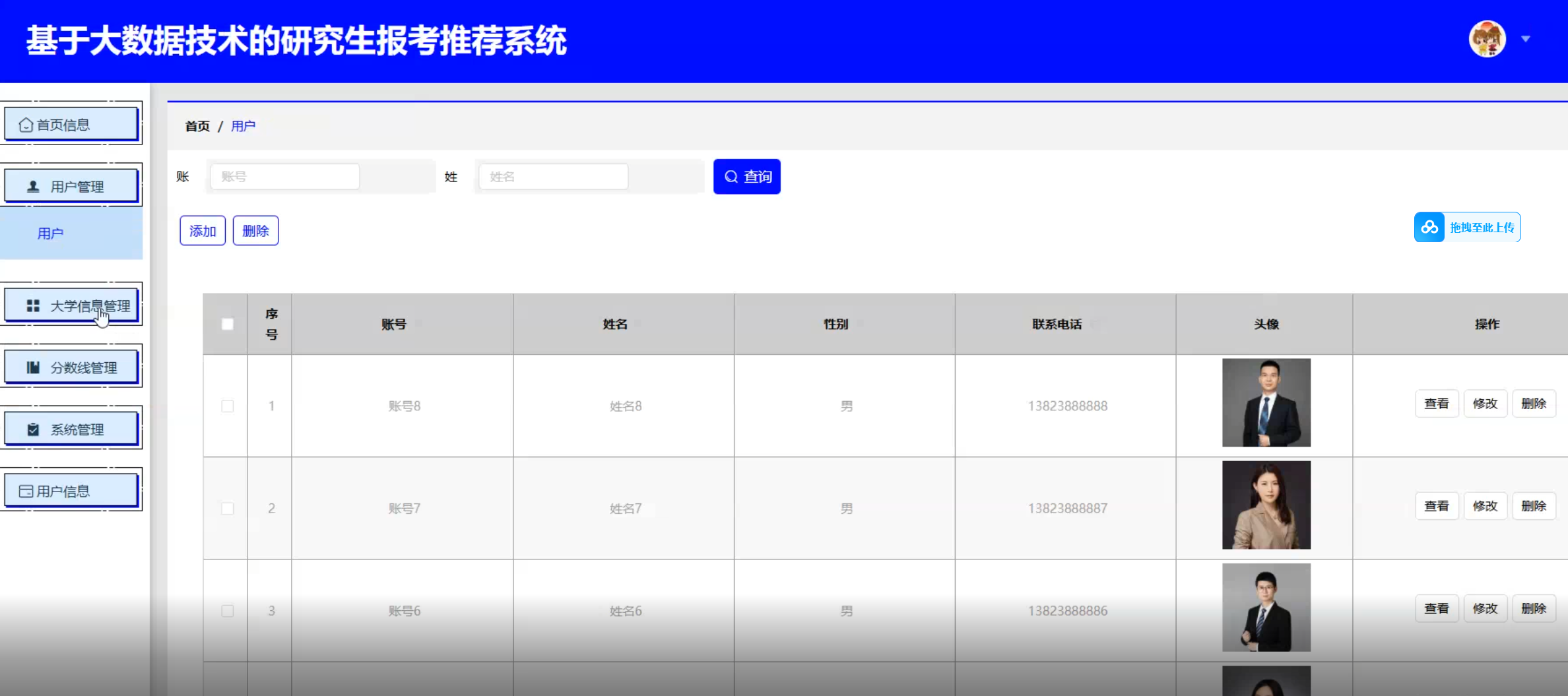
Task: Focus the 账号 search input field
Action: [285, 177]
